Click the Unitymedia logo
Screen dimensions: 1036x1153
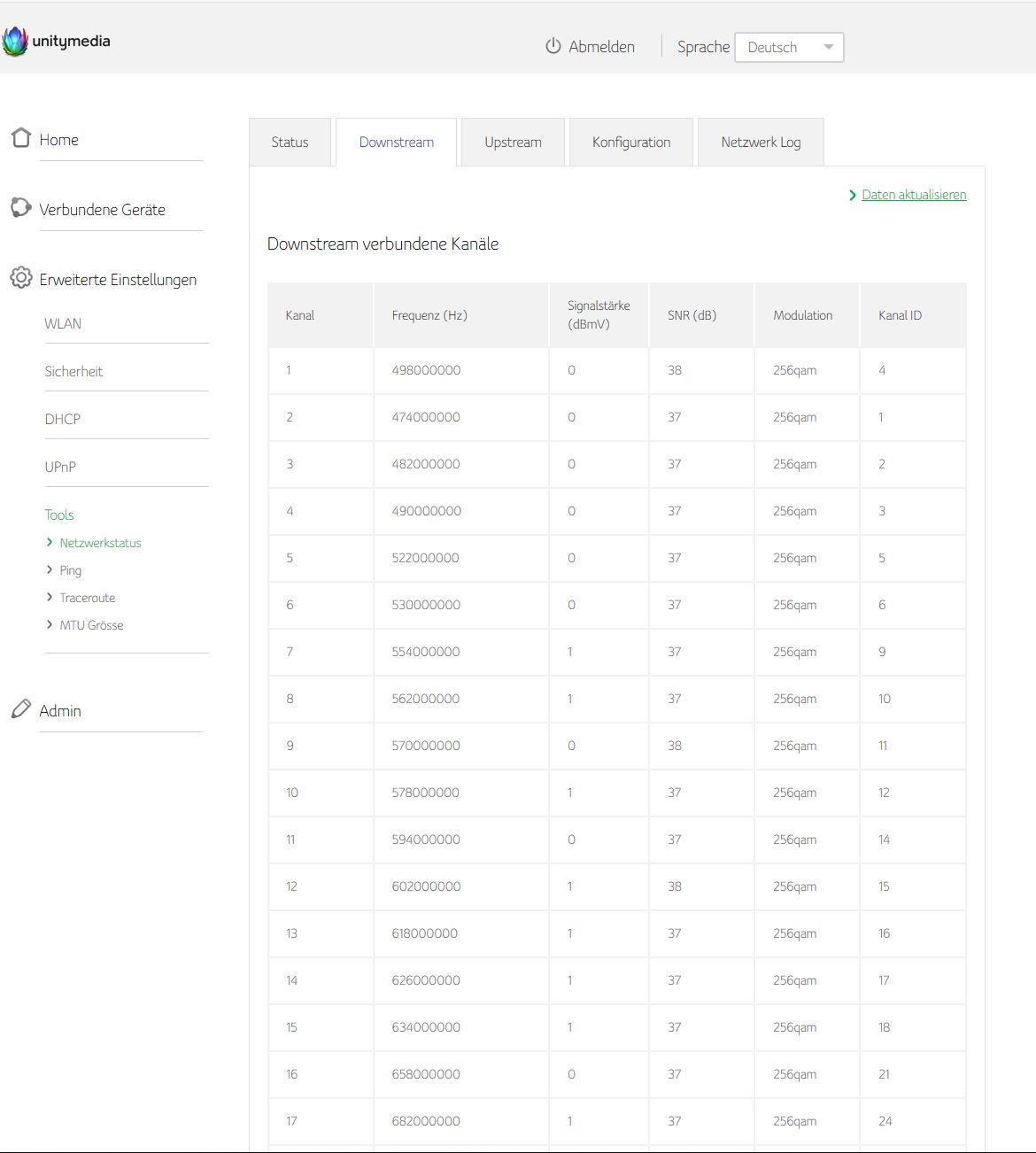click(x=57, y=42)
